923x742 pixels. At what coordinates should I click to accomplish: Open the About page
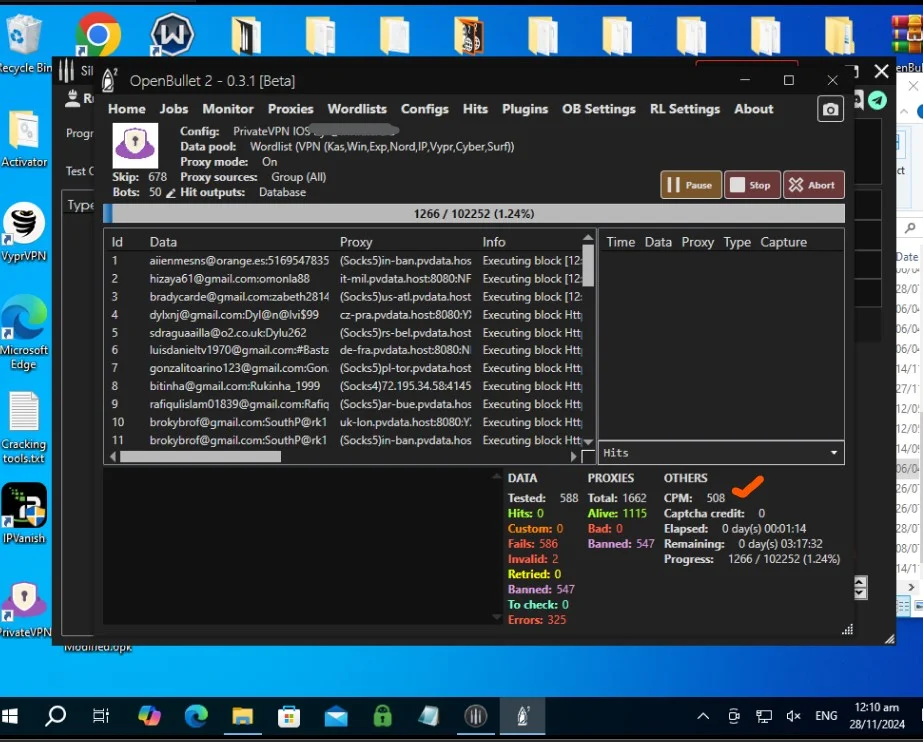click(x=753, y=109)
